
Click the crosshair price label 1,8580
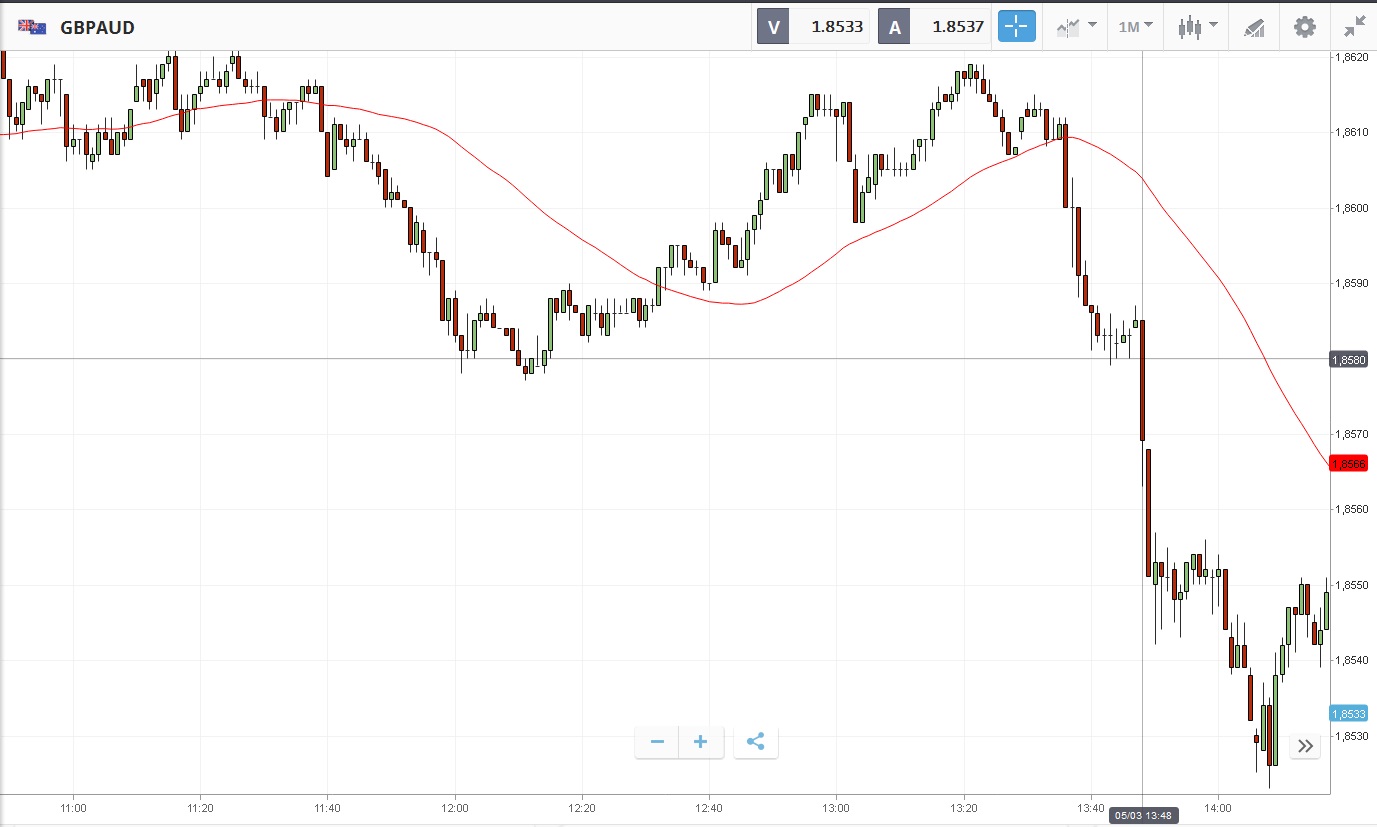pyautogui.click(x=1347, y=359)
